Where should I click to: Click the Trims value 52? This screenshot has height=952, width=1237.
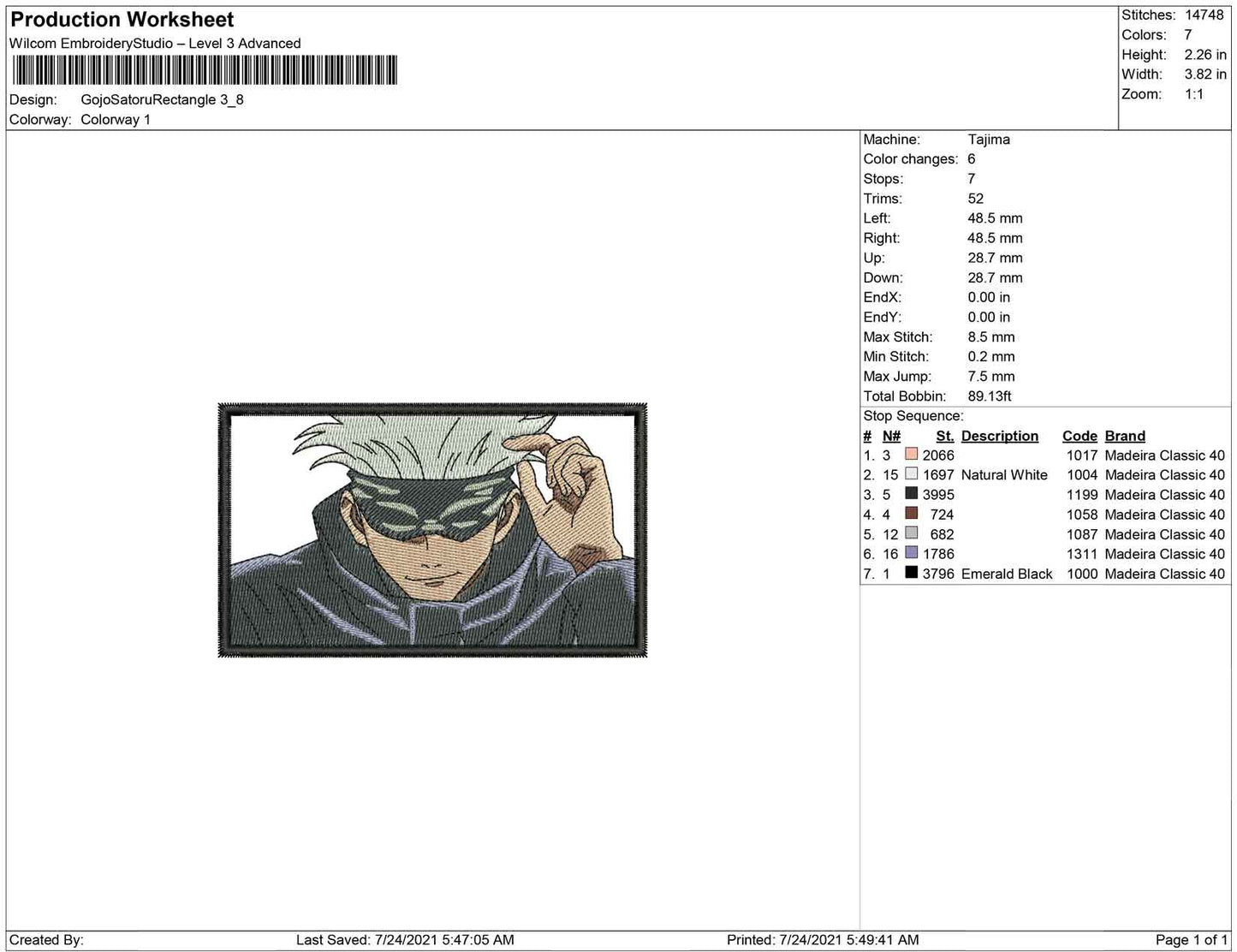point(976,199)
